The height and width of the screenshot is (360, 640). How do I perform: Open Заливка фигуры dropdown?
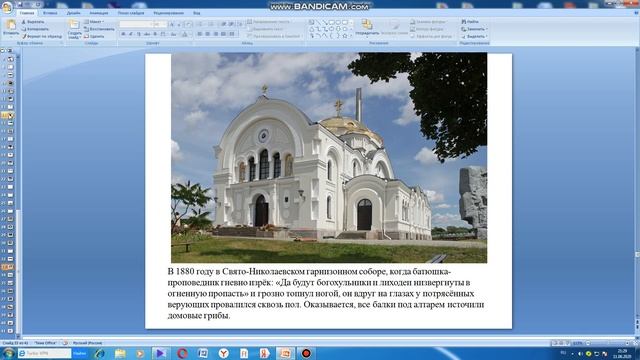429,22
